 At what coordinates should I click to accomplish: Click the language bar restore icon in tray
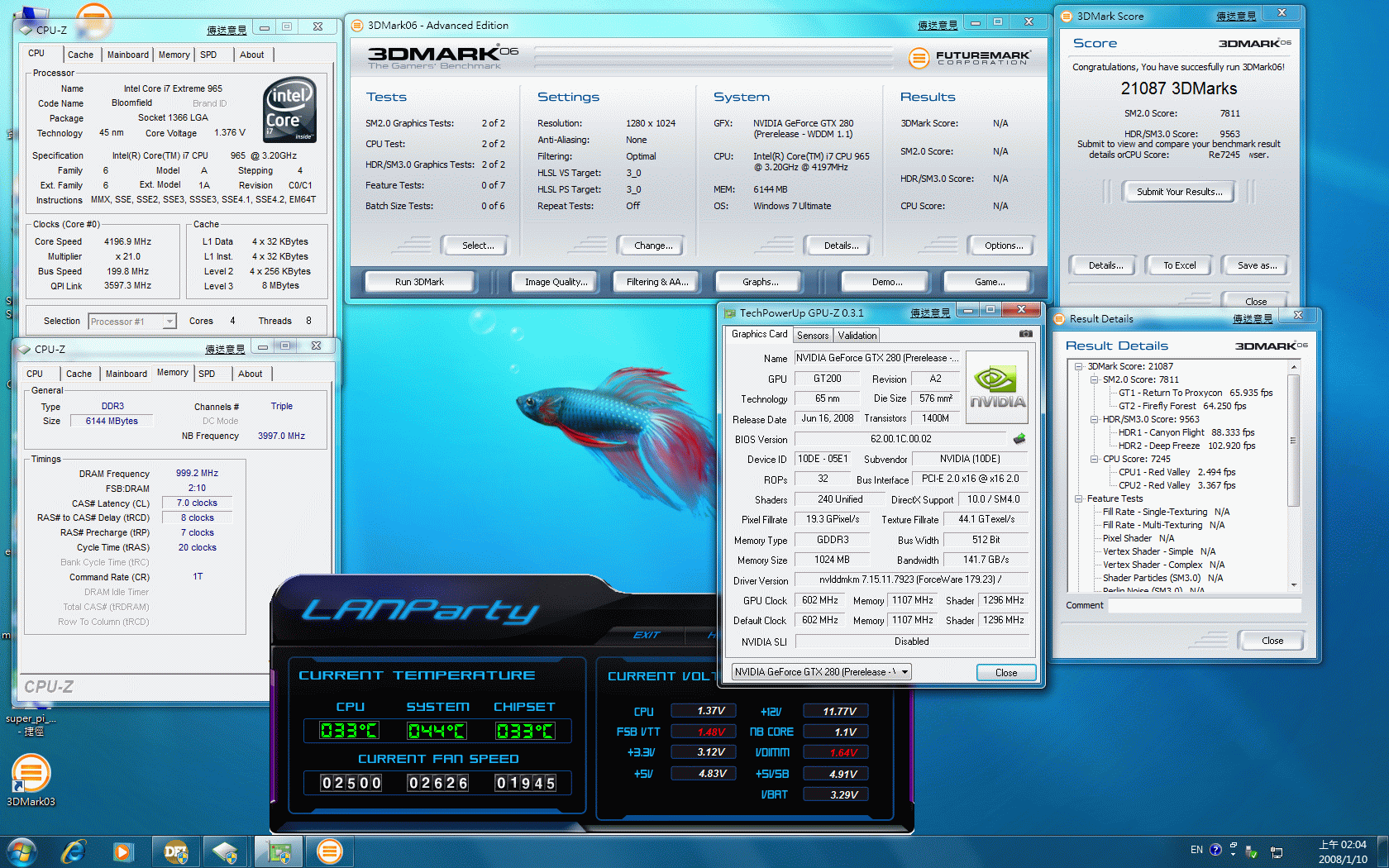(x=1233, y=845)
